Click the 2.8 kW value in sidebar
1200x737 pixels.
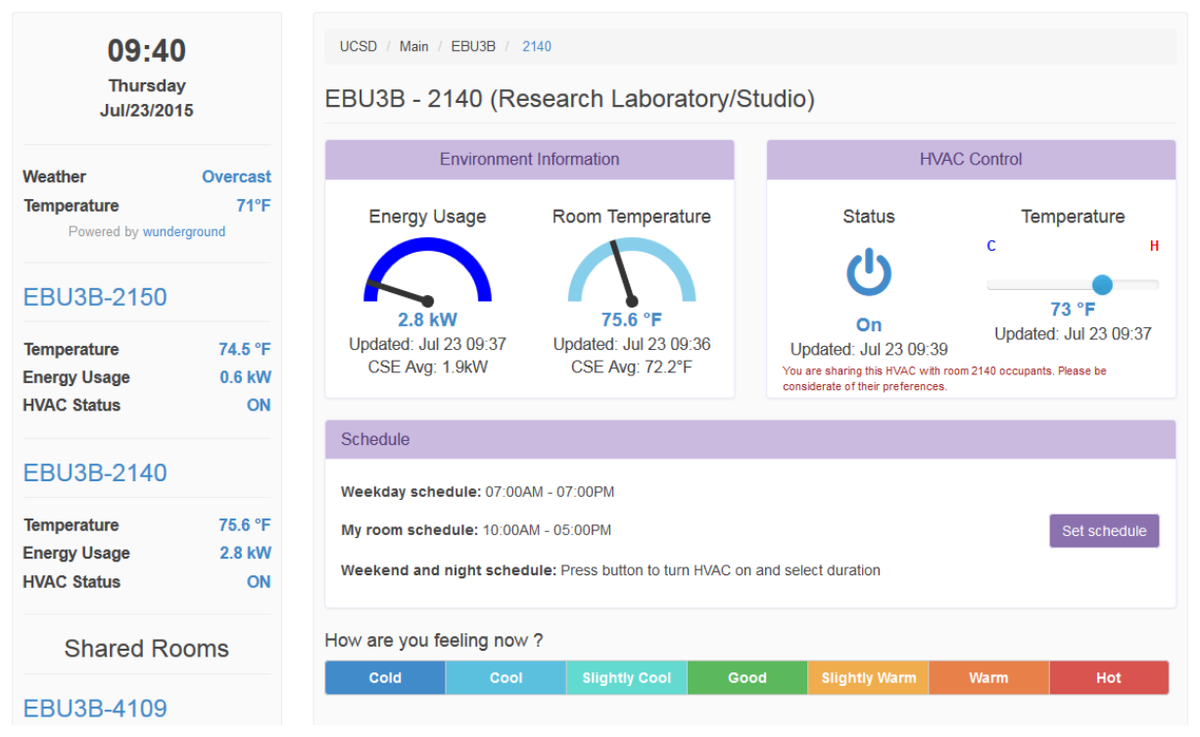coord(245,553)
